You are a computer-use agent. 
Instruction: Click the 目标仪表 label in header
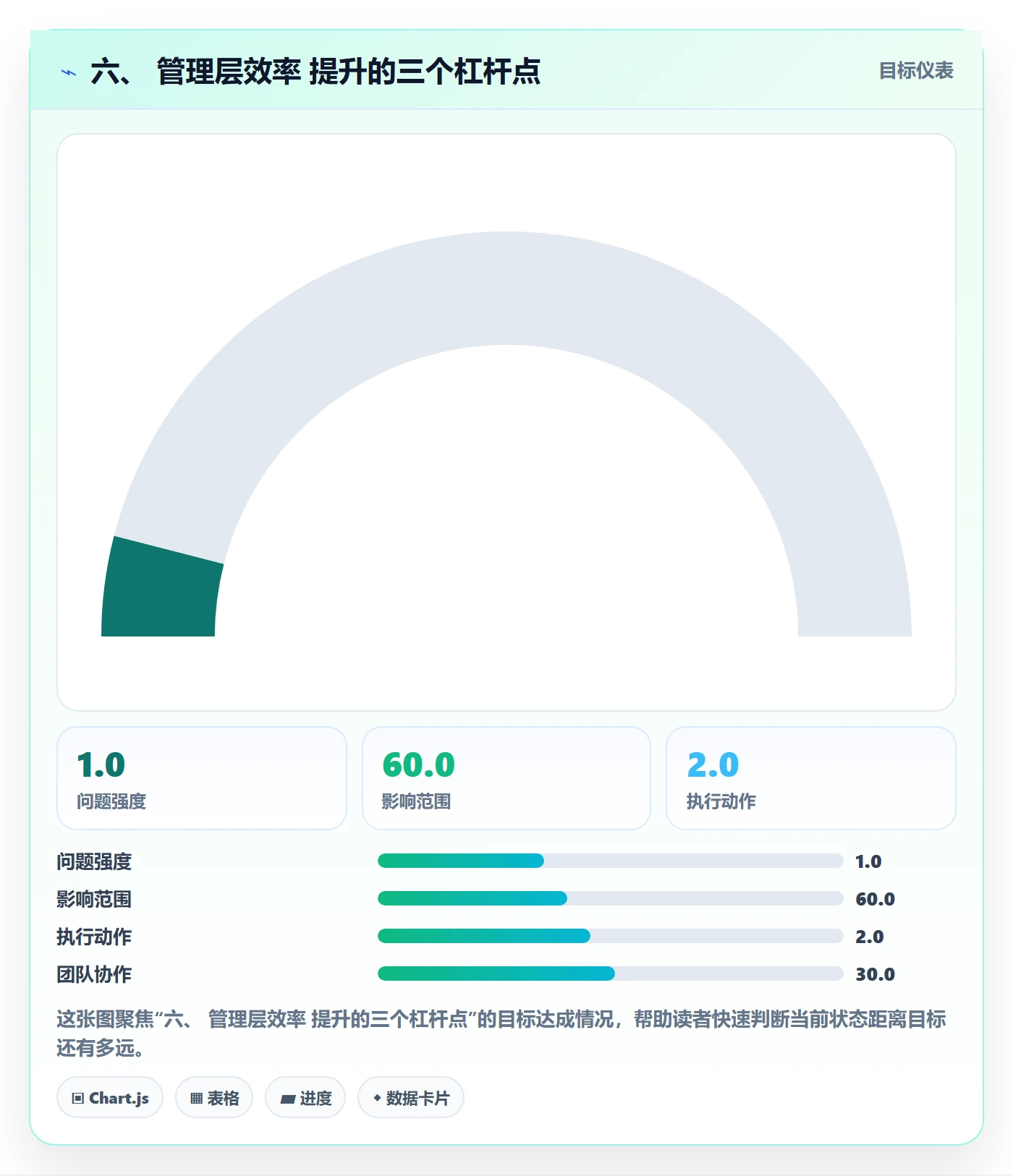(916, 71)
